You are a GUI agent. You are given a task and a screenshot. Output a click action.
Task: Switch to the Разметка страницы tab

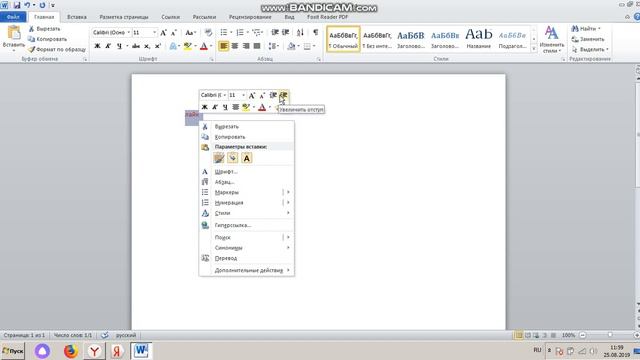pos(124,17)
